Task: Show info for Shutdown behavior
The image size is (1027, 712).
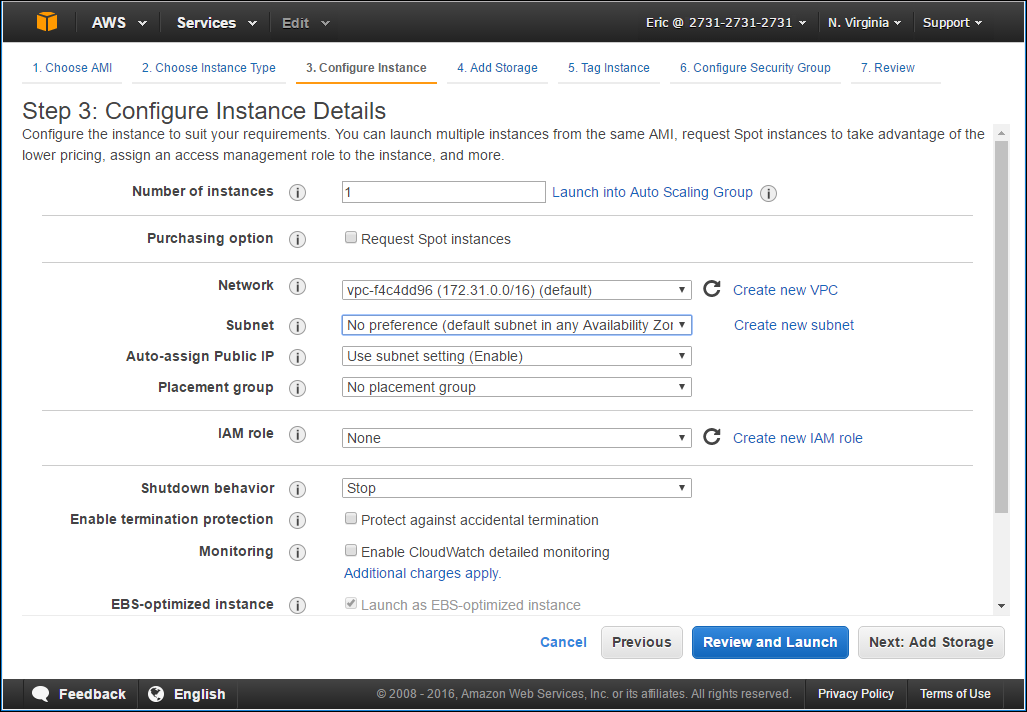Action: pyautogui.click(x=297, y=489)
